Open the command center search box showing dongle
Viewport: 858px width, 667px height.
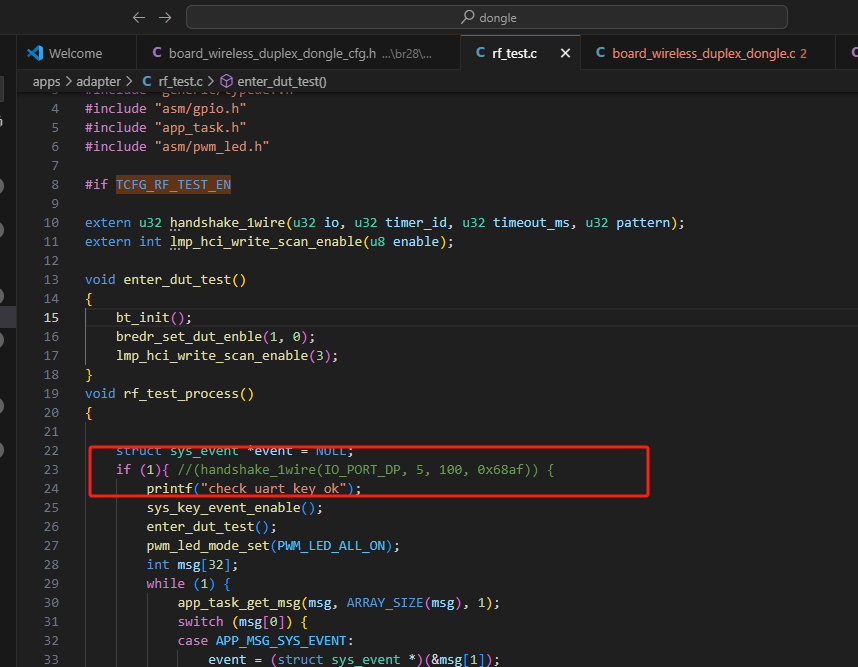(486, 18)
